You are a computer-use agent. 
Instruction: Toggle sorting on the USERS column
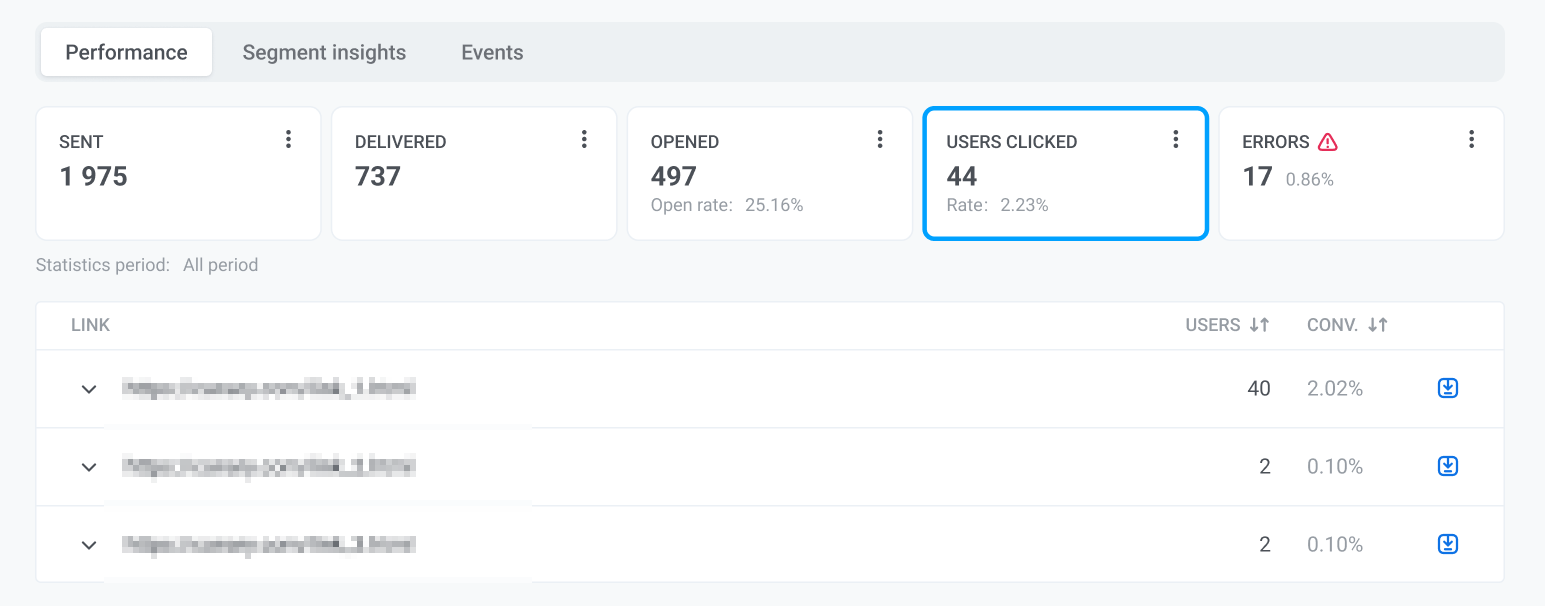[1259, 325]
